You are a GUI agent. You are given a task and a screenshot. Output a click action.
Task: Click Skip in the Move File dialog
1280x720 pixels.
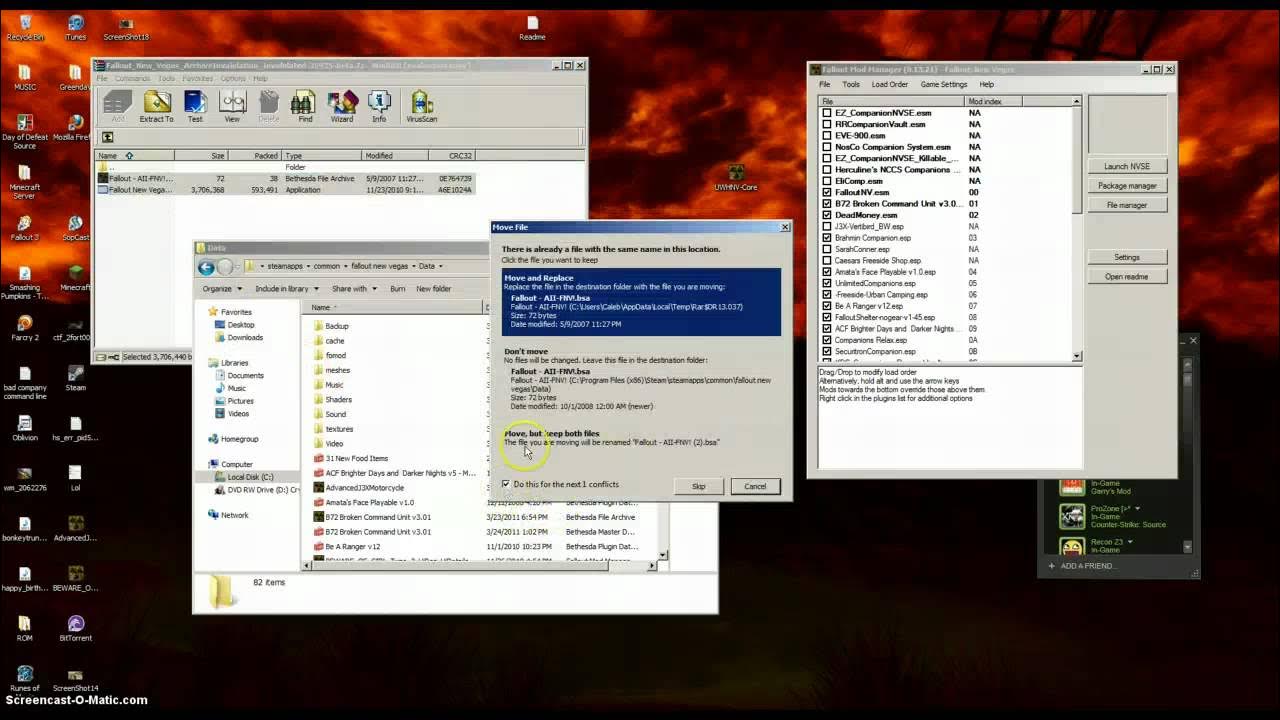coord(698,486)
